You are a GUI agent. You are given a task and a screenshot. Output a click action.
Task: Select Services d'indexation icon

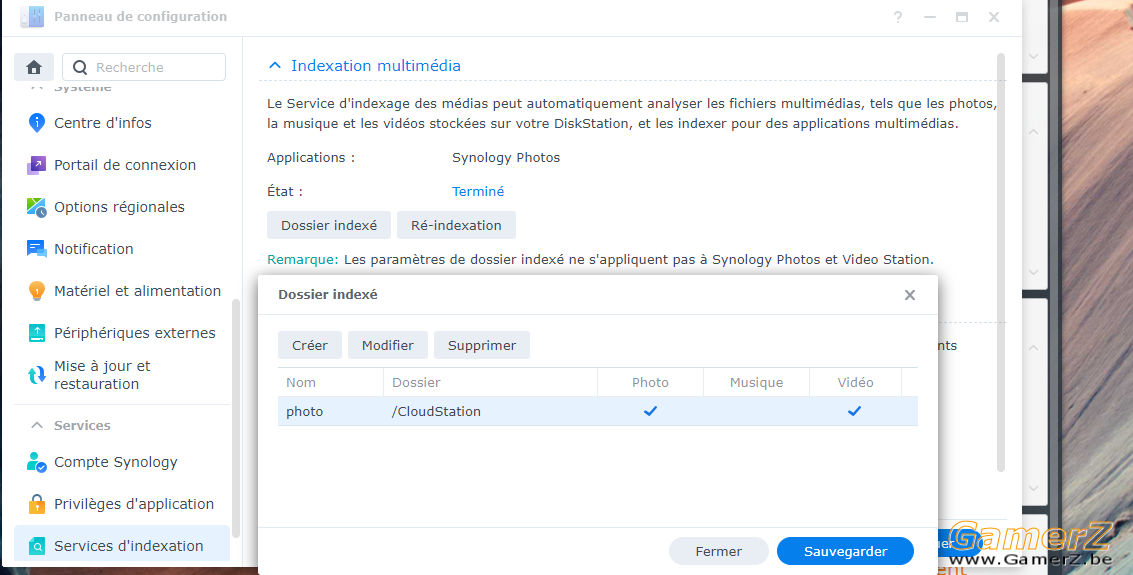click(x=36, y=546)
